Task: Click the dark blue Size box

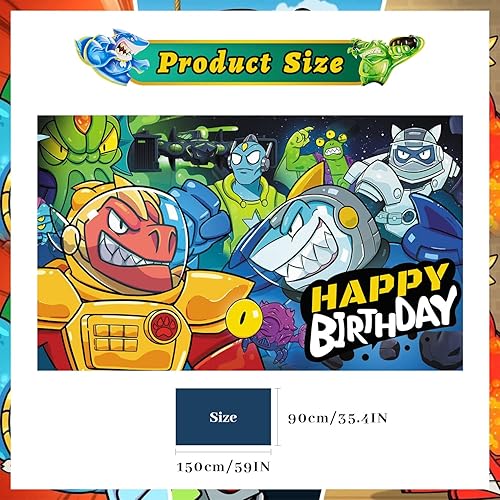Action: coord(223,417)
